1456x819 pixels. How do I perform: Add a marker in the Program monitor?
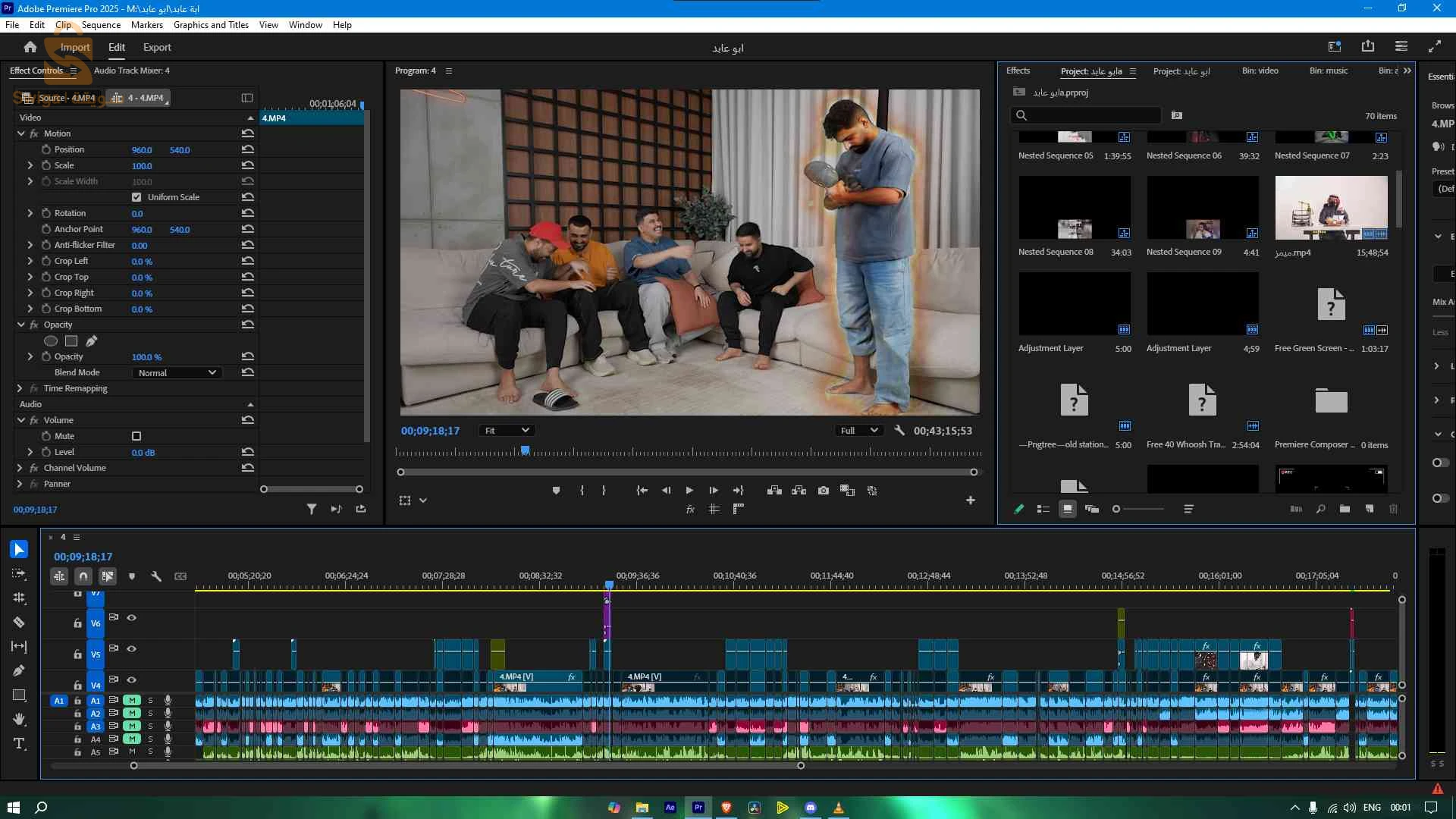pos(556,491)
